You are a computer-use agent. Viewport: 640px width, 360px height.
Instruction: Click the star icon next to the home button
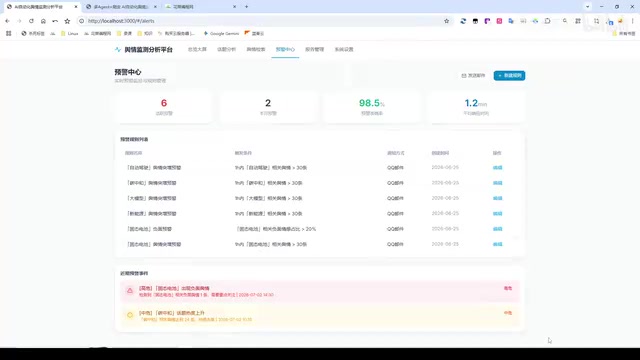(67, 21)
